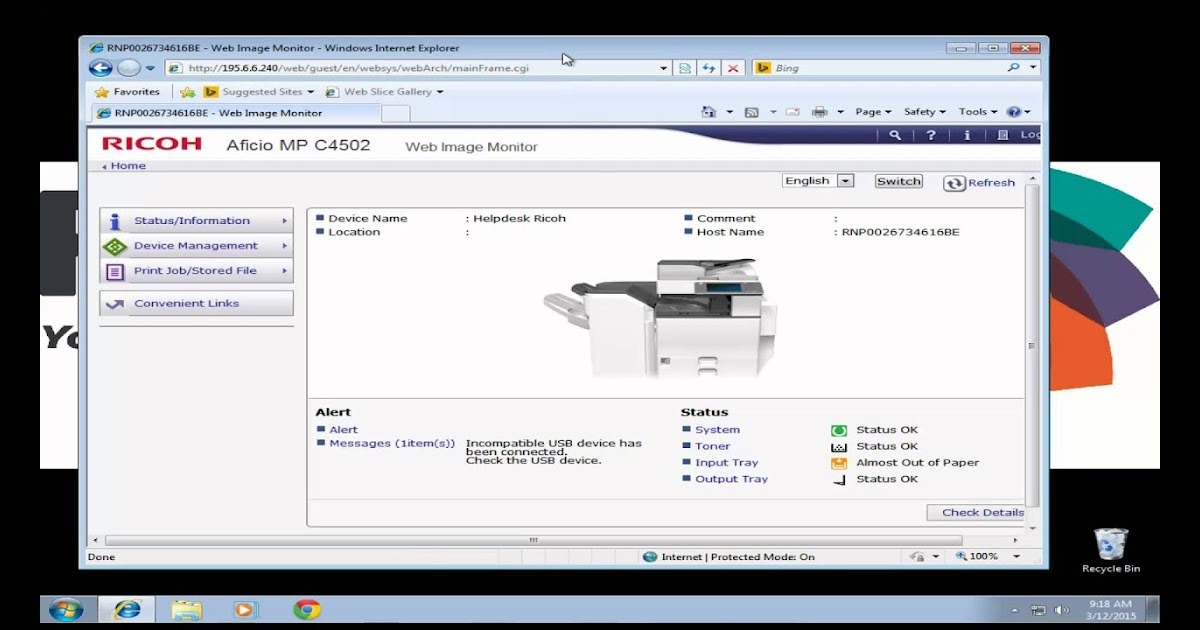This screenshot has width=1200, height=630.
Task: Click the browser Forward arrow button
Action: [x=129, y=68]
